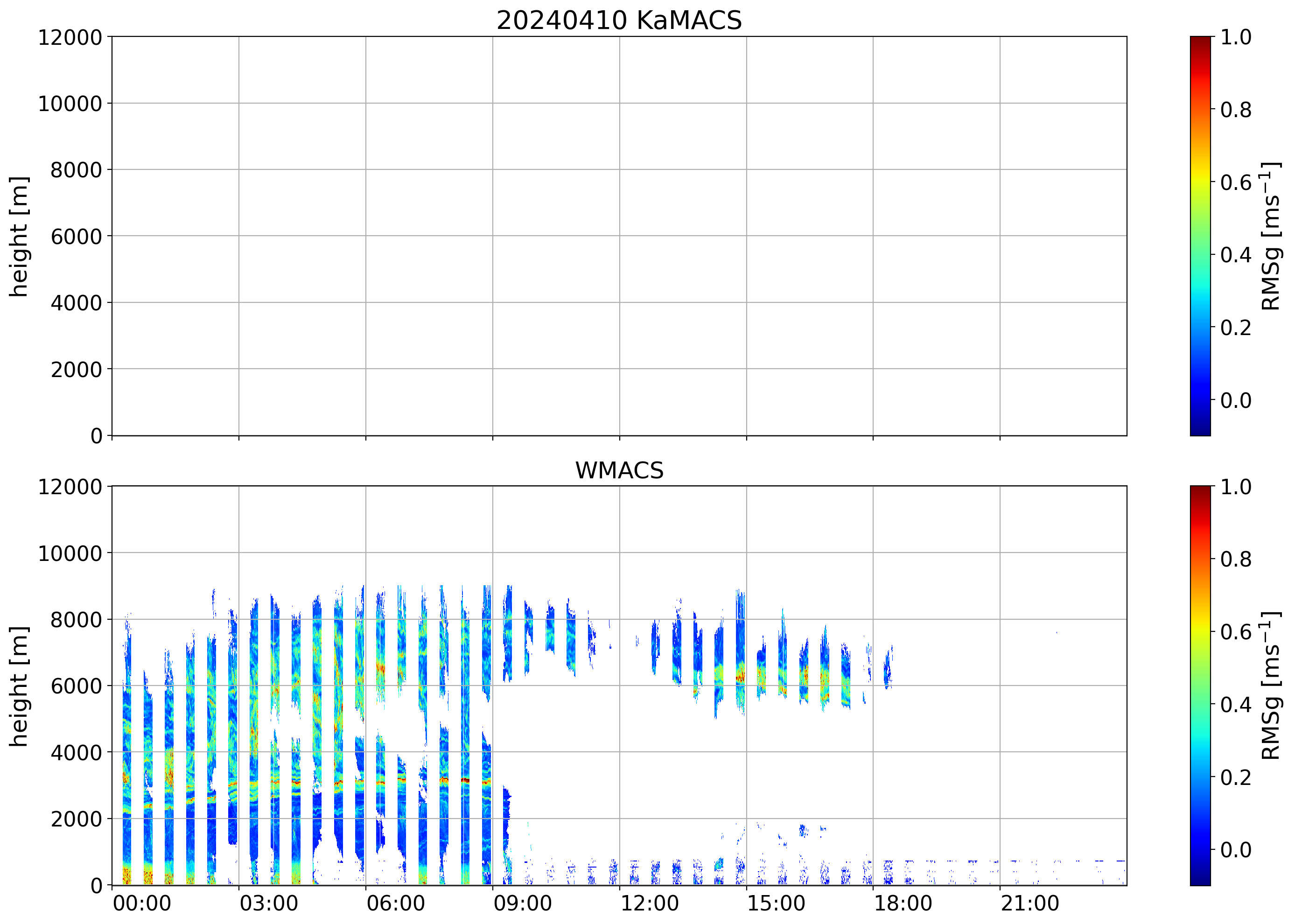Viewport: 1295px width, 924px height.
Task: Click the '0.0' label on the bottom colorbar
Action: point(1235,849)
